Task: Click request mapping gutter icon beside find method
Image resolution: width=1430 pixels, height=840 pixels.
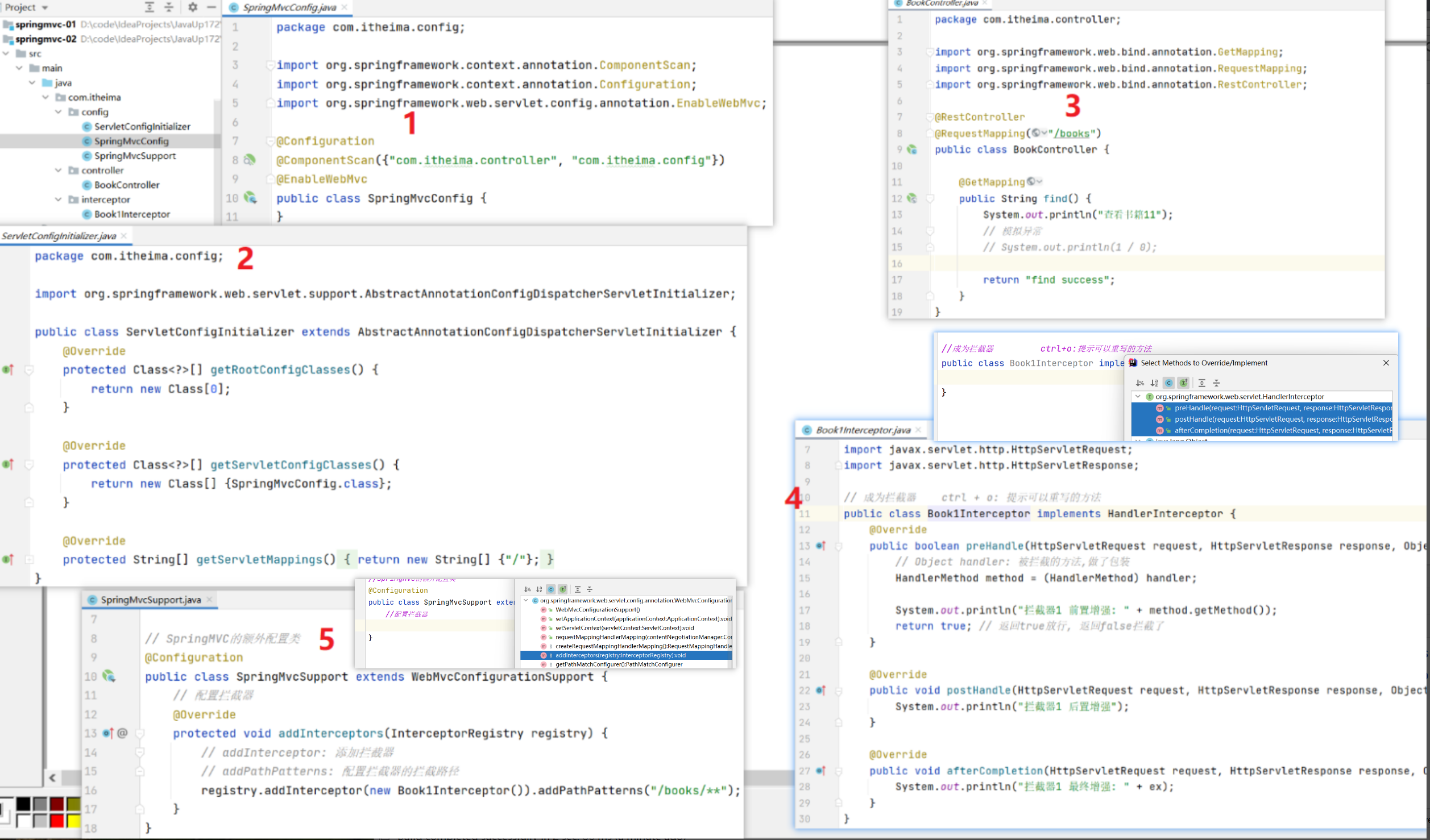Action: (x=912, y=198)
